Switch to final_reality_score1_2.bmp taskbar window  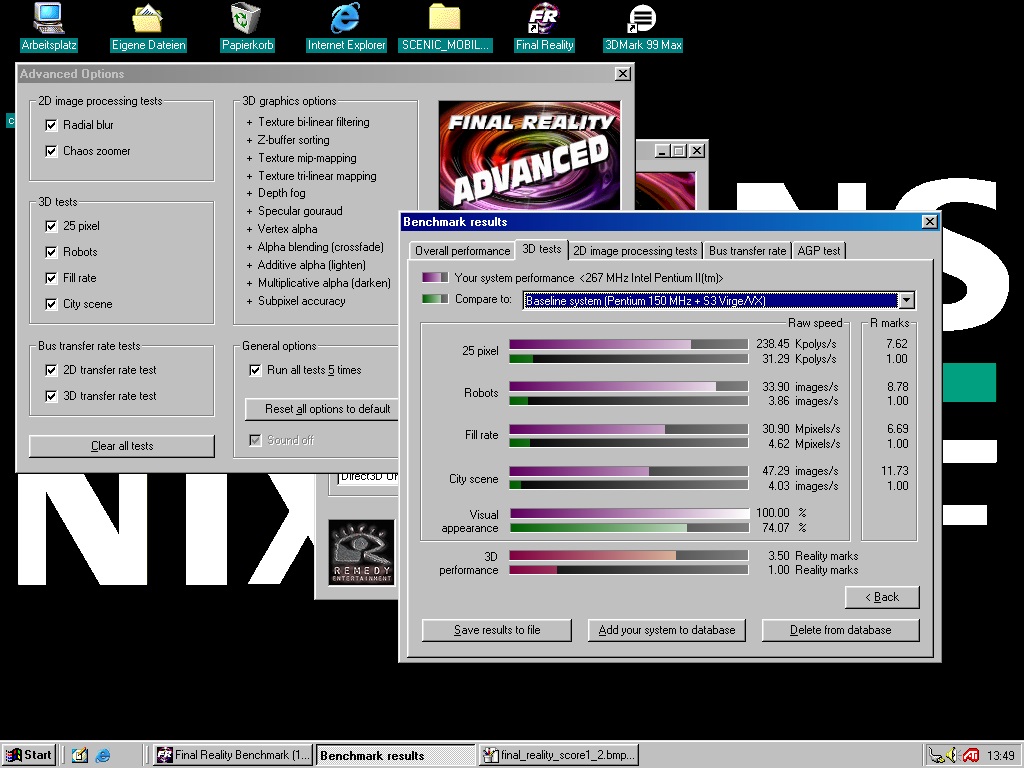click(x=559, y=755)
